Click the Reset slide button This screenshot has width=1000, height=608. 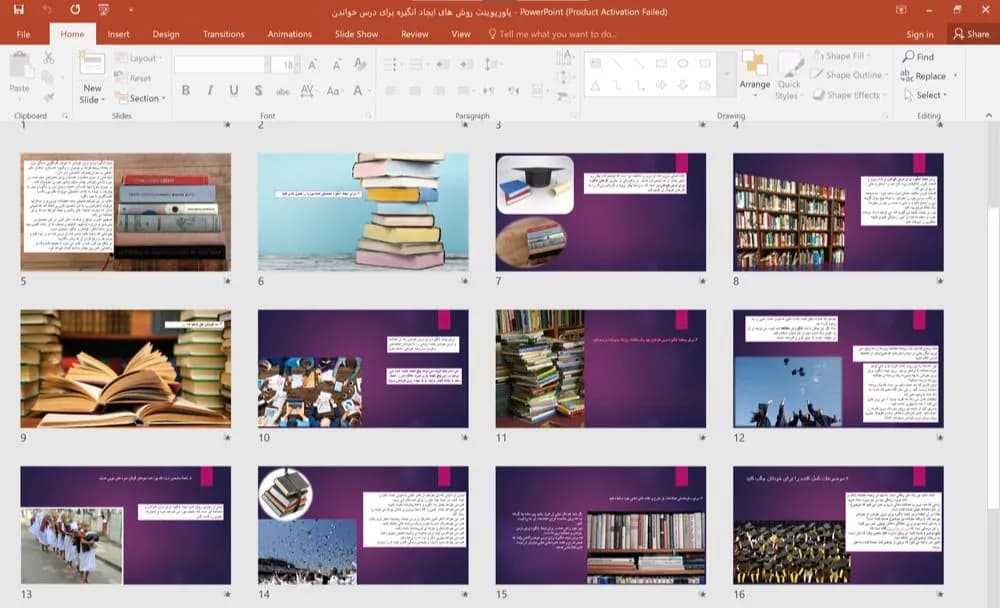click(133, 78)
